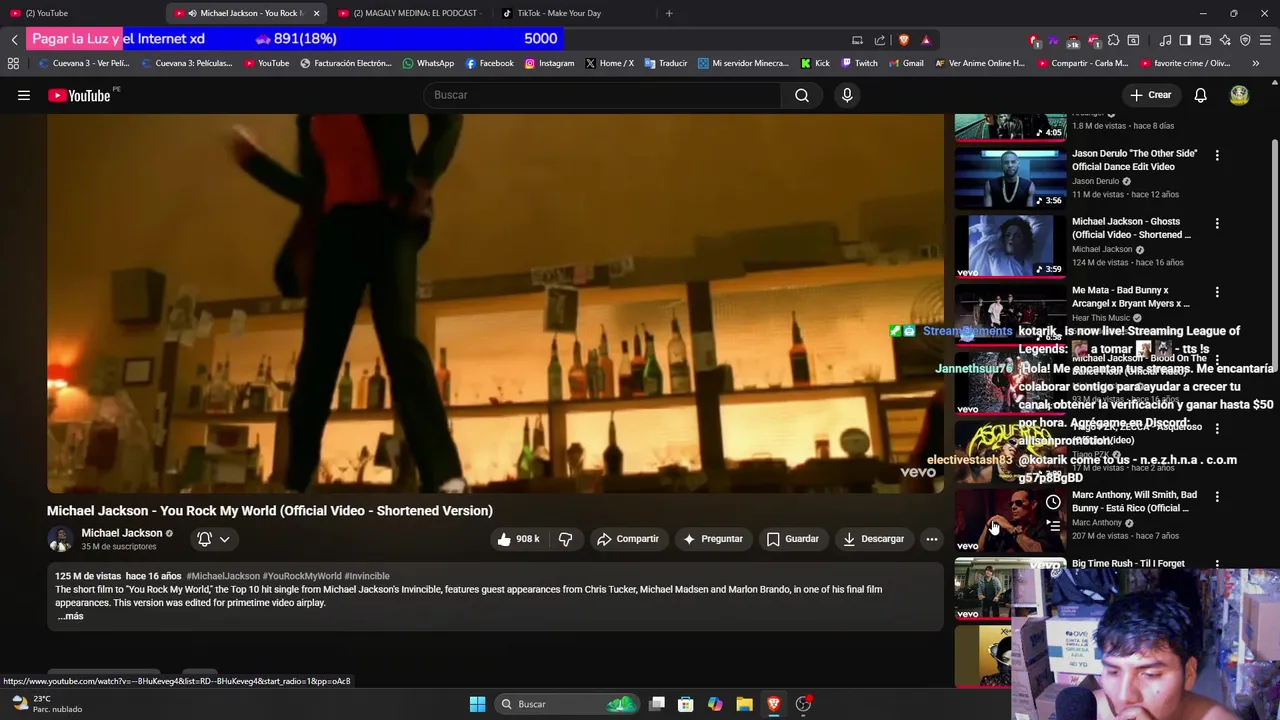This screenshot has height=720, width=1280.
Task: Open Task View on the taskbar
Action: click(x=657, y=704)
